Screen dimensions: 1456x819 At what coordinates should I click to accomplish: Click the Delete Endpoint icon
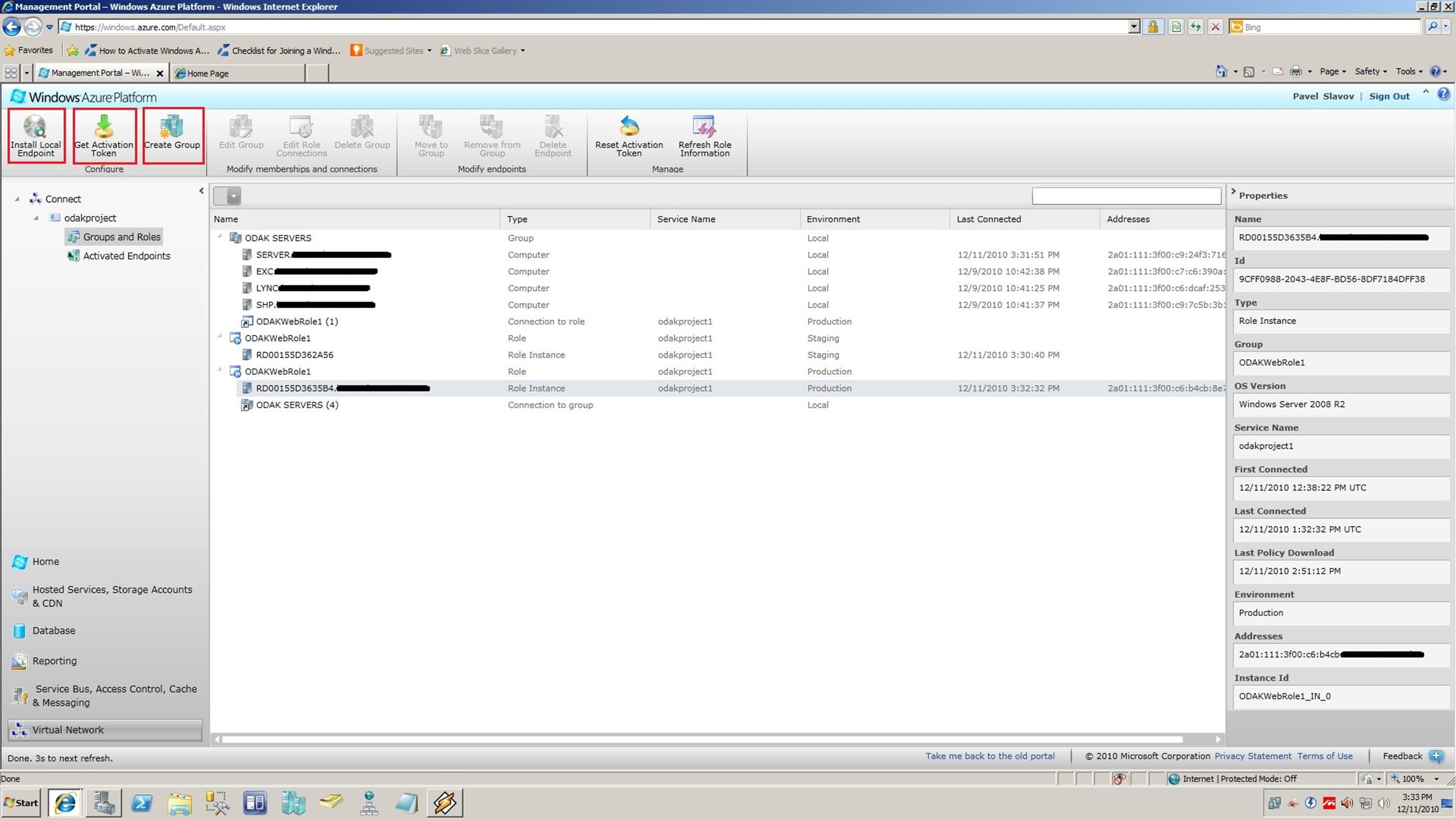click(x=553, y=126)
